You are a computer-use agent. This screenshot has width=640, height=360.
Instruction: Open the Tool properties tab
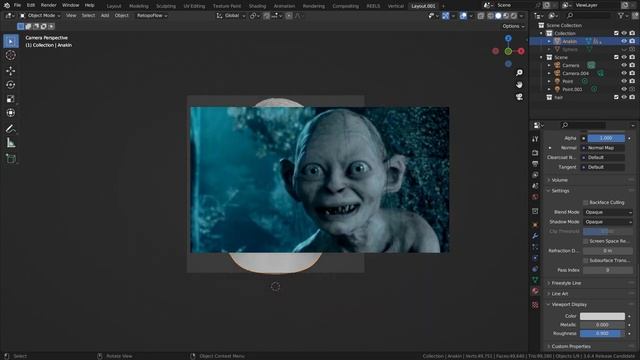point(535,139)
